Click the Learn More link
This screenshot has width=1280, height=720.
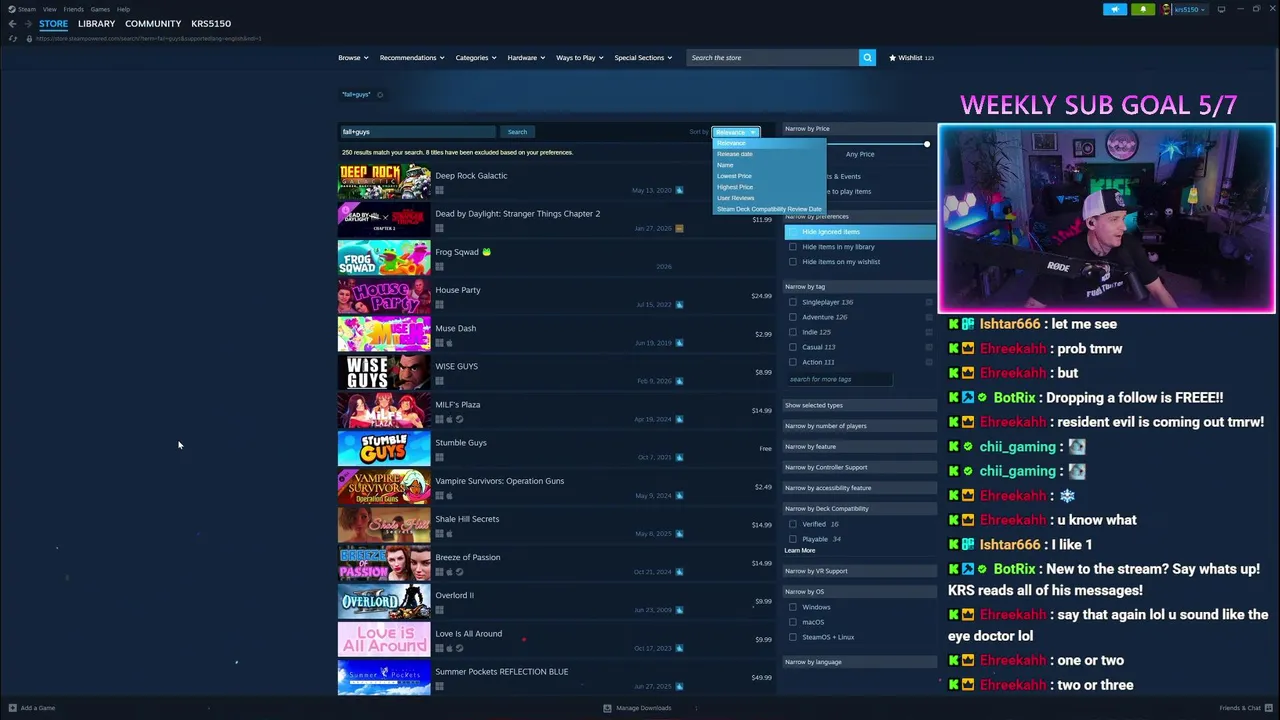coord(800,551)
